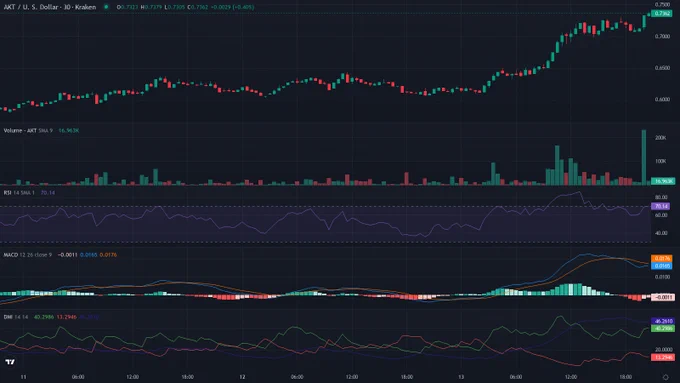Select the DMI 14 14 indicator legend
The height and width of the screenshot is (383, 680).
pos(16,317)
